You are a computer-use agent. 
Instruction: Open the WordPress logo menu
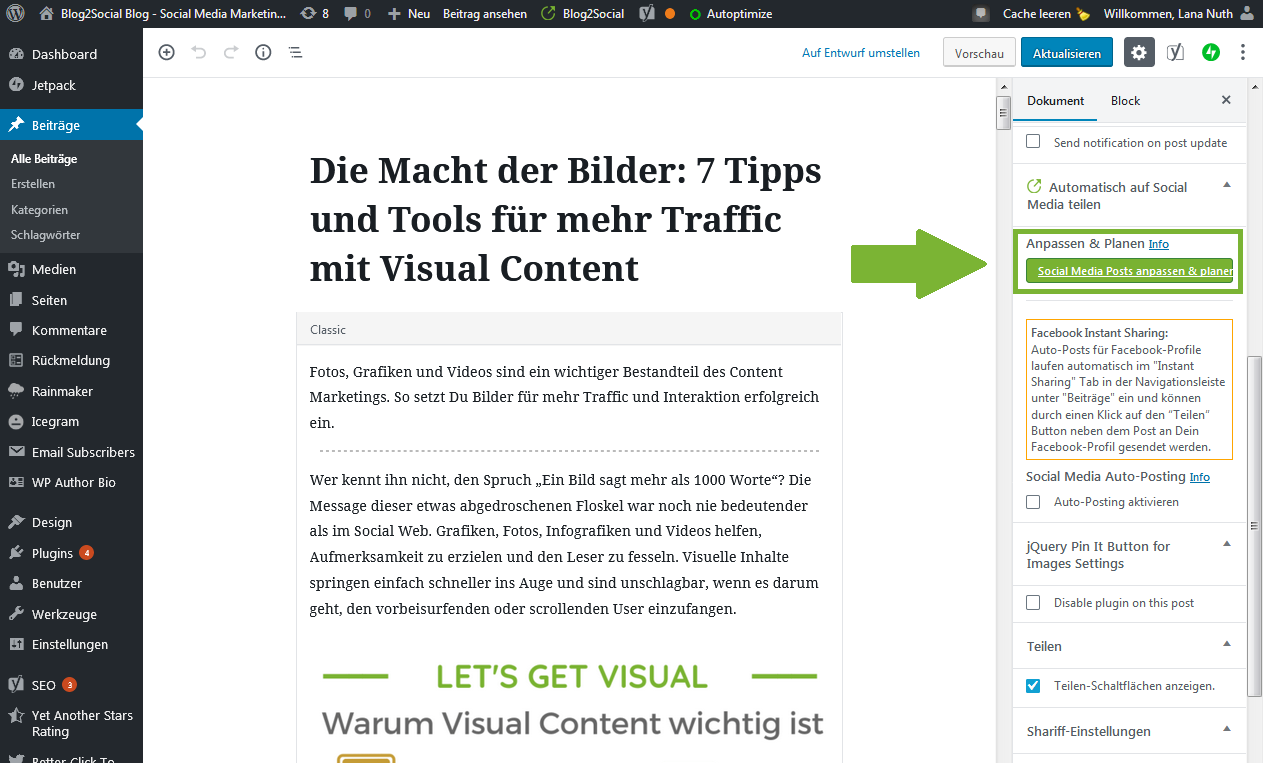click(x=15, y=14)
